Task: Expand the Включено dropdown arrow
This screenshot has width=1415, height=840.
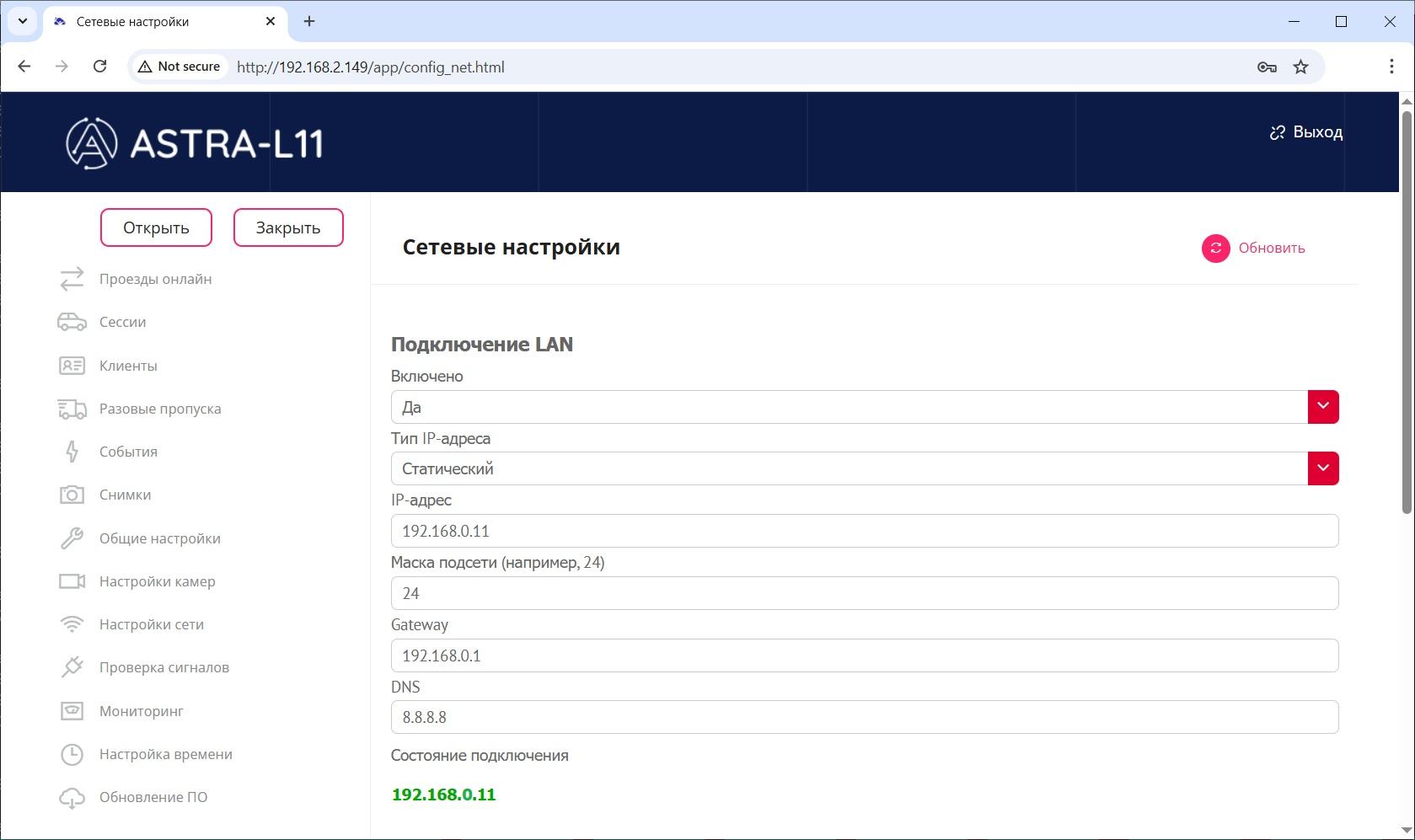Action: [1323, 407]
